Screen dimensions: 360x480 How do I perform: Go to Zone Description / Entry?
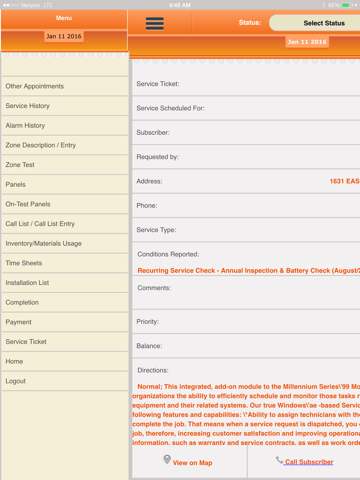tap(65, 145)
